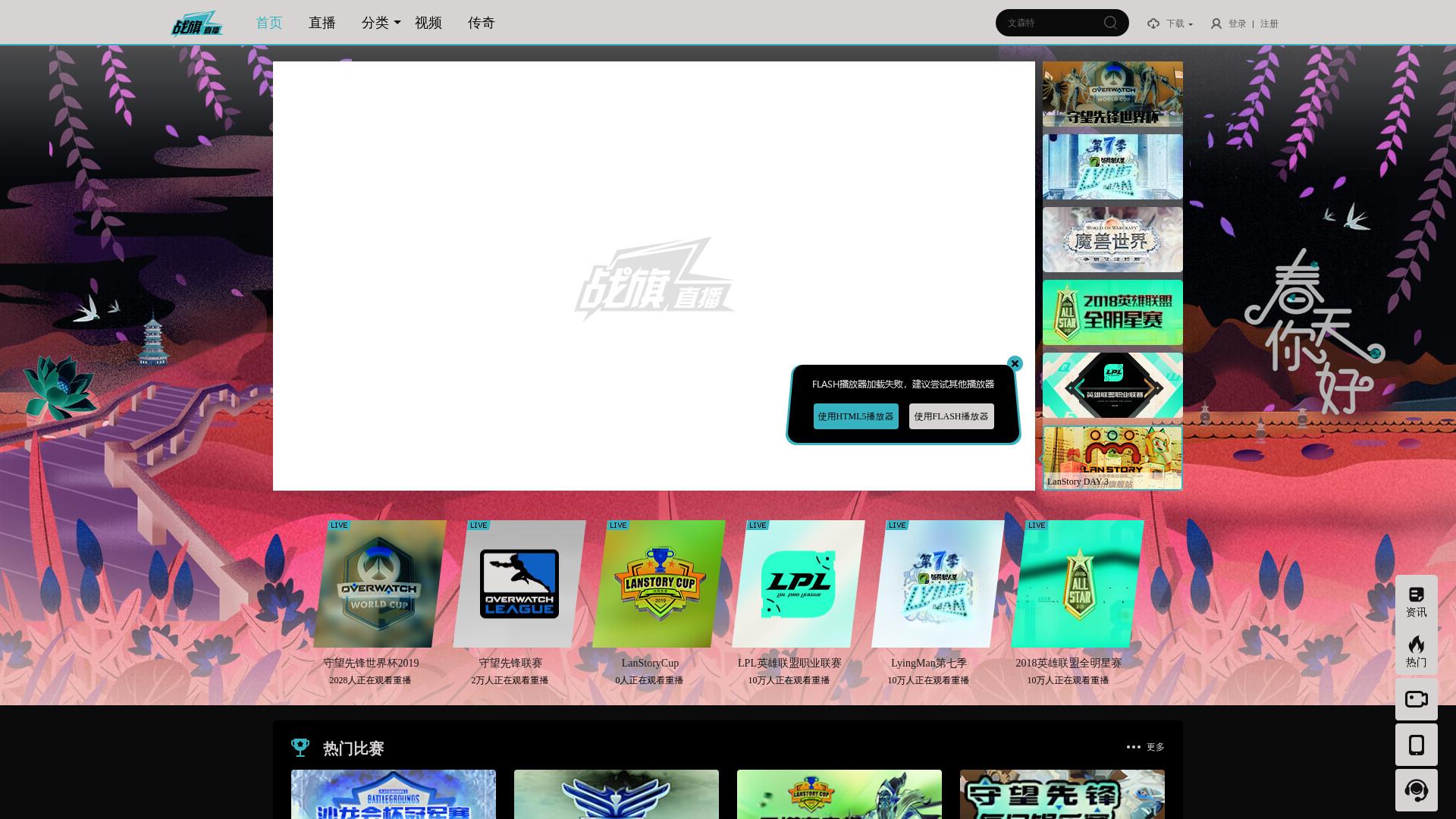The image size is (1456, 819).
Task: Click the 热门比赛 section heading
Action: coord(353,748)
